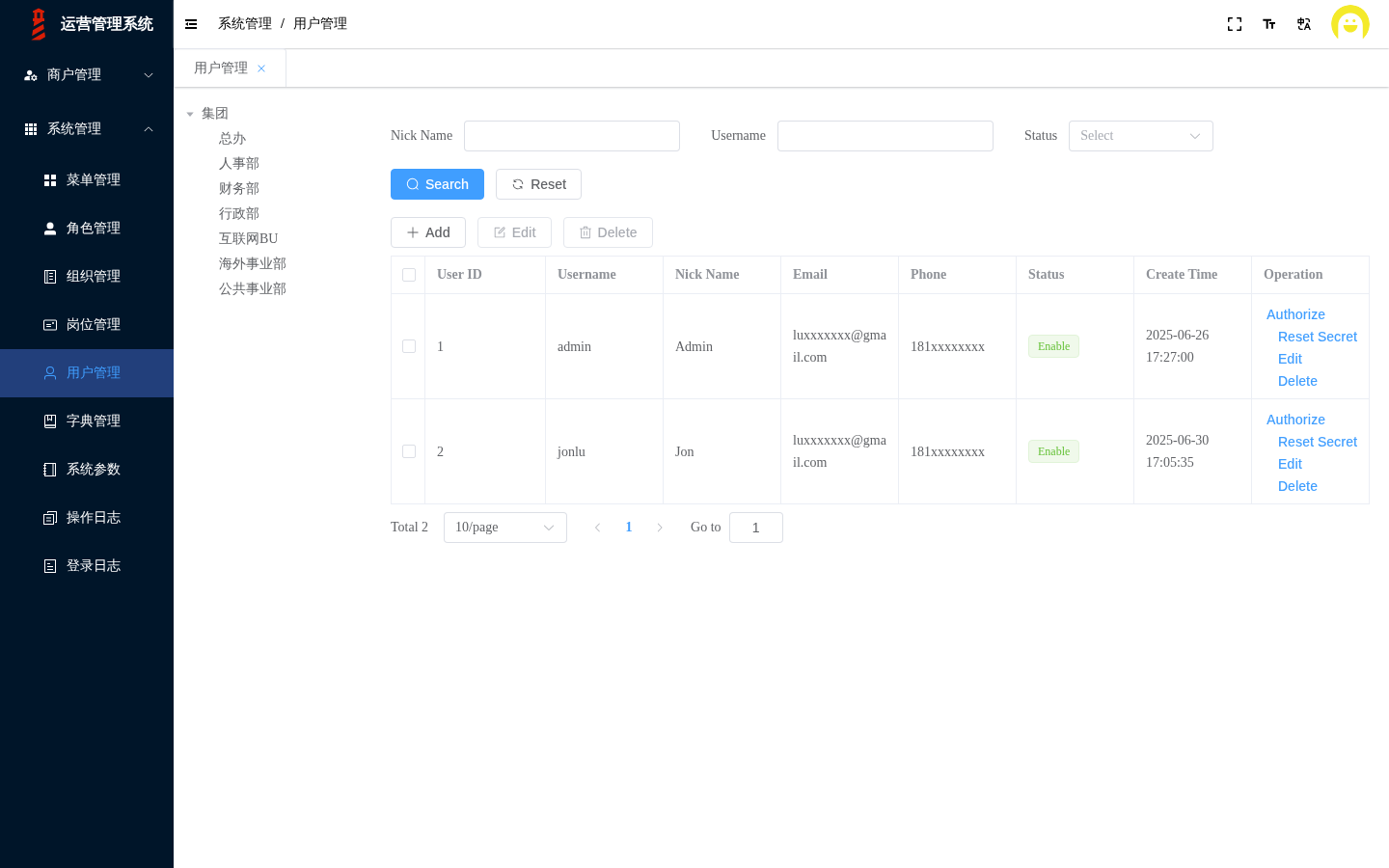
Task: Click the yellow user avatar
Action: point(1350,24)
